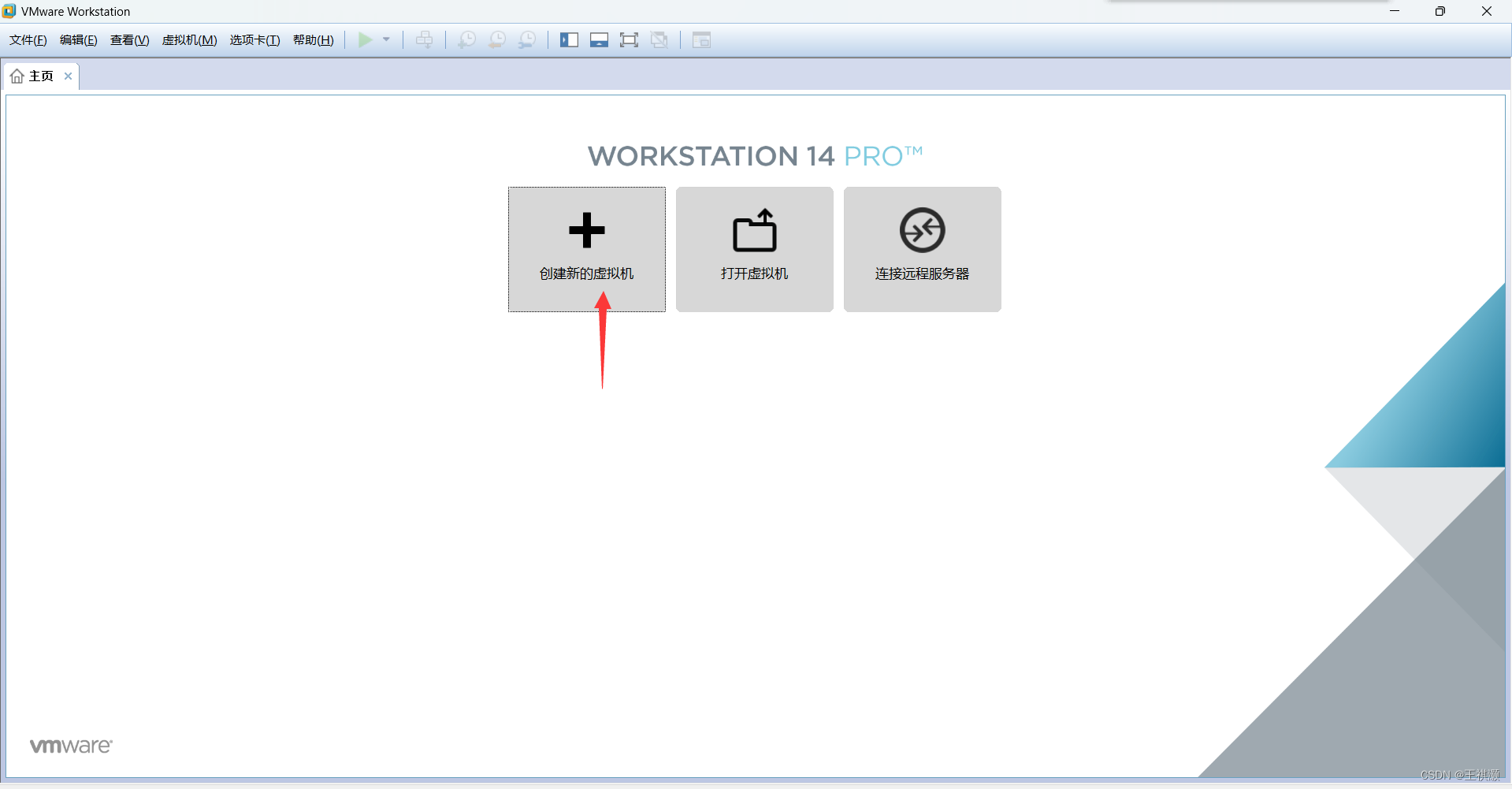Close the 主页 tab
Image resolution: width=1512 pixels, height=789 pixels.
click(x=69, y=76)
